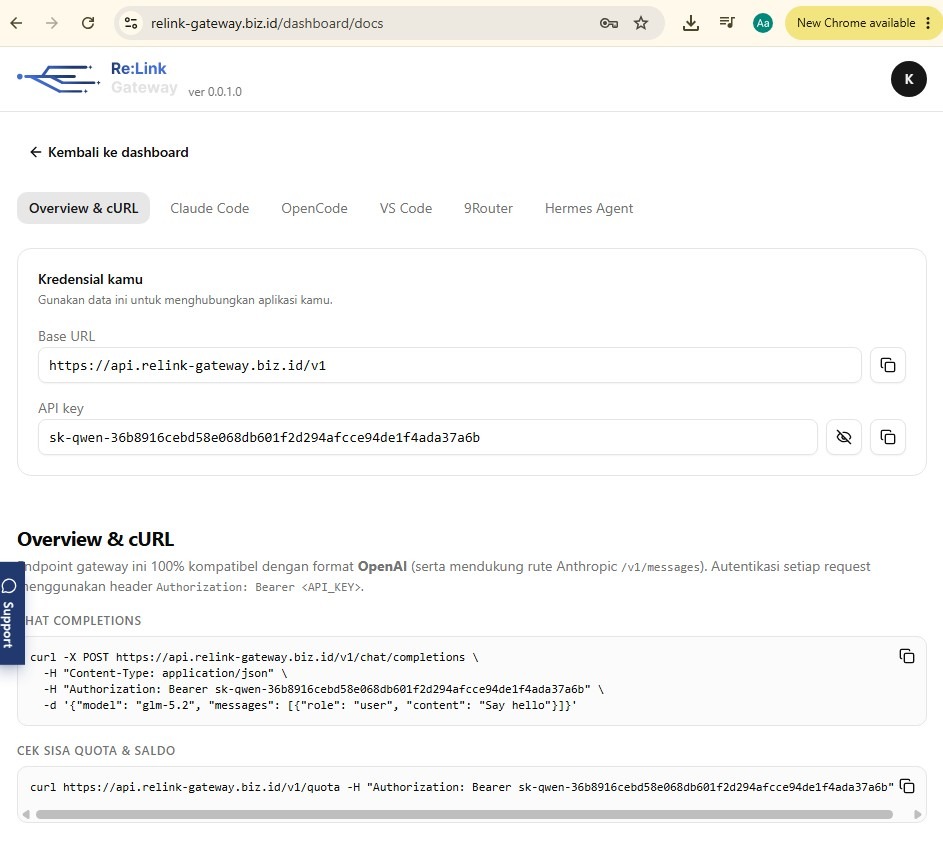Switch to the VS Code tab
Image resolution: width=943 pixels, height=848 pixels.
[405, 208]
